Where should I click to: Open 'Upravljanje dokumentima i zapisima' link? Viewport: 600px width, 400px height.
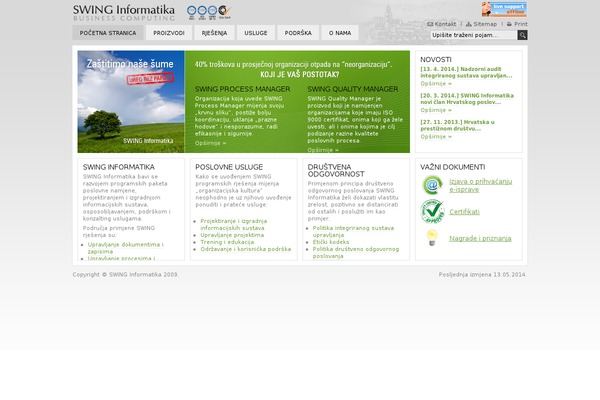coord(126,248)
